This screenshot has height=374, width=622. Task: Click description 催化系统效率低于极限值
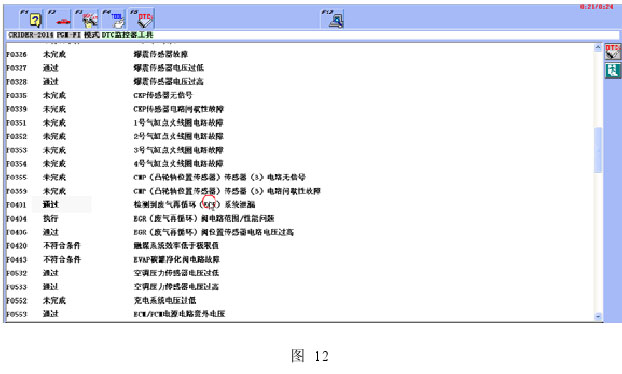click(x=176, y=246)
